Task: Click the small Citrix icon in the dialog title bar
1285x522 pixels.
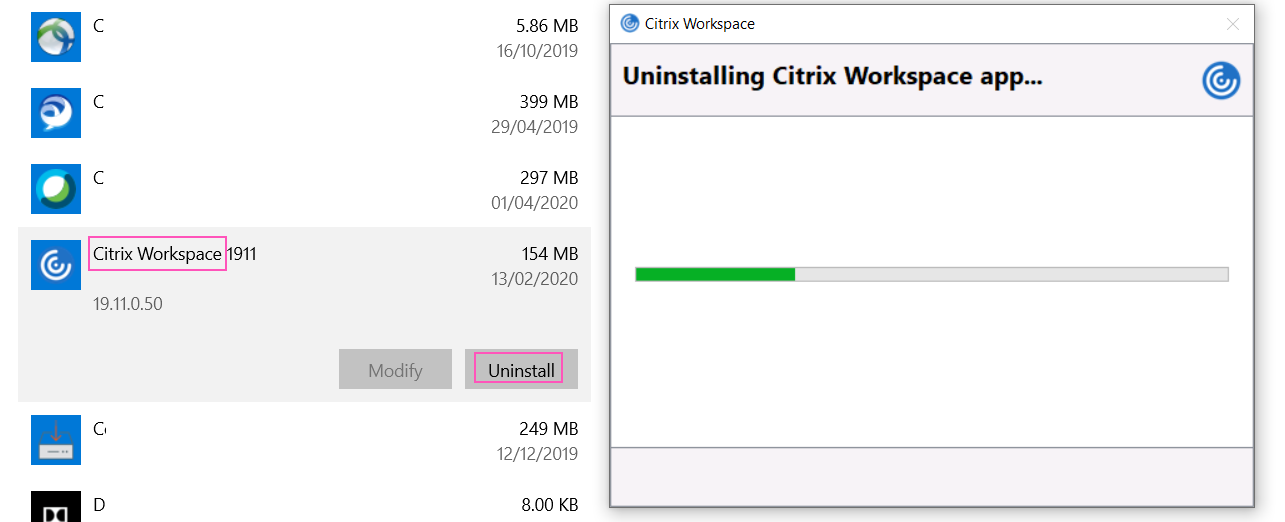Action: [630, 23]
